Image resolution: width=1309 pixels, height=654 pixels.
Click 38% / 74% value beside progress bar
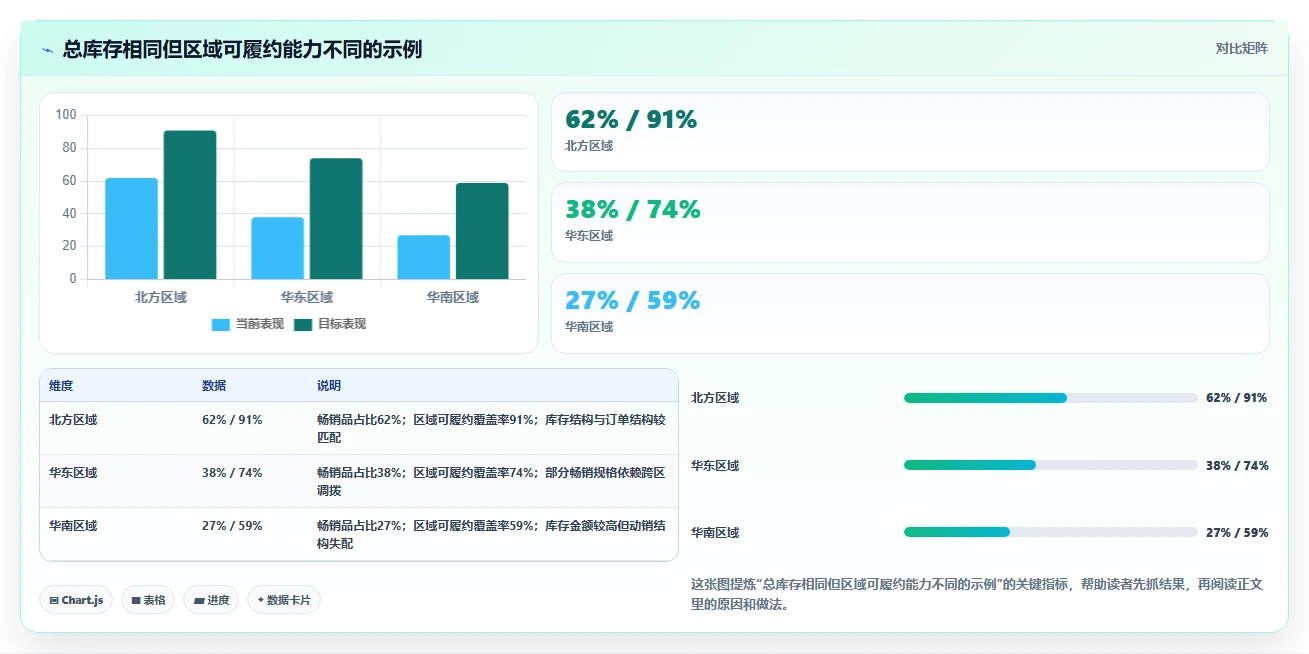pyautogui.click(x=1237, y=465)
